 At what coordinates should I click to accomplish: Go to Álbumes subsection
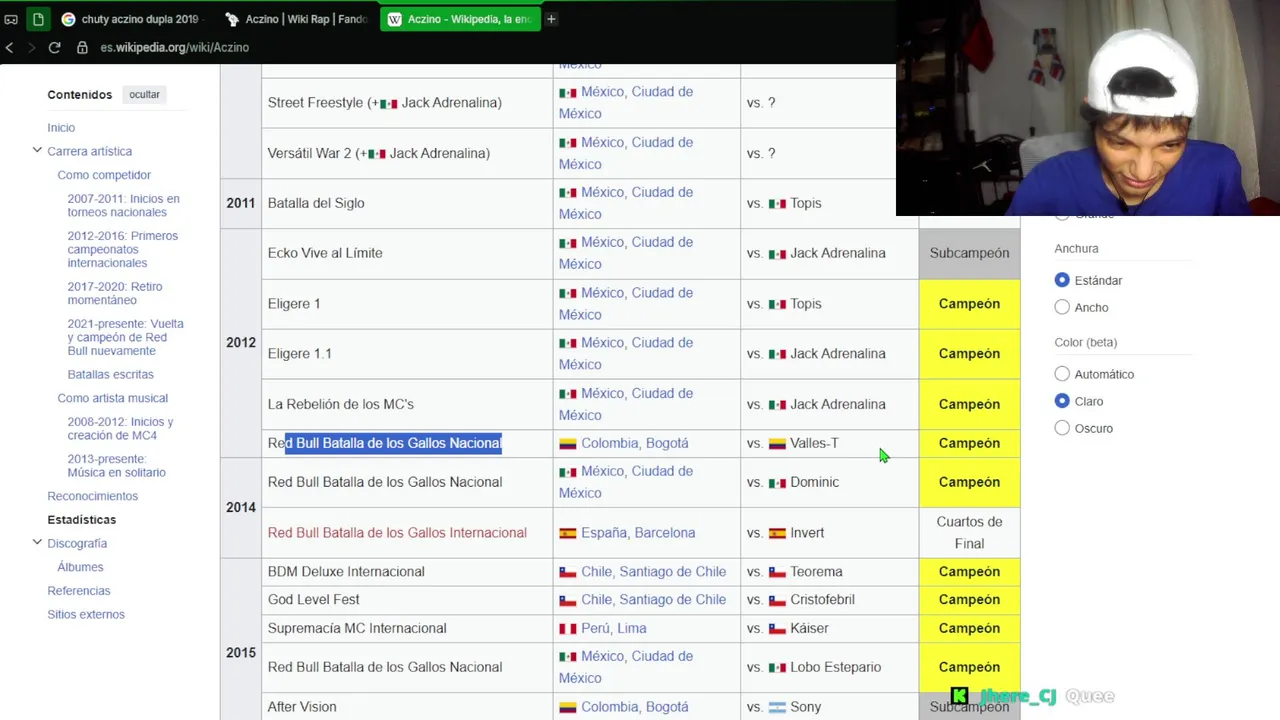click(80, 567)
